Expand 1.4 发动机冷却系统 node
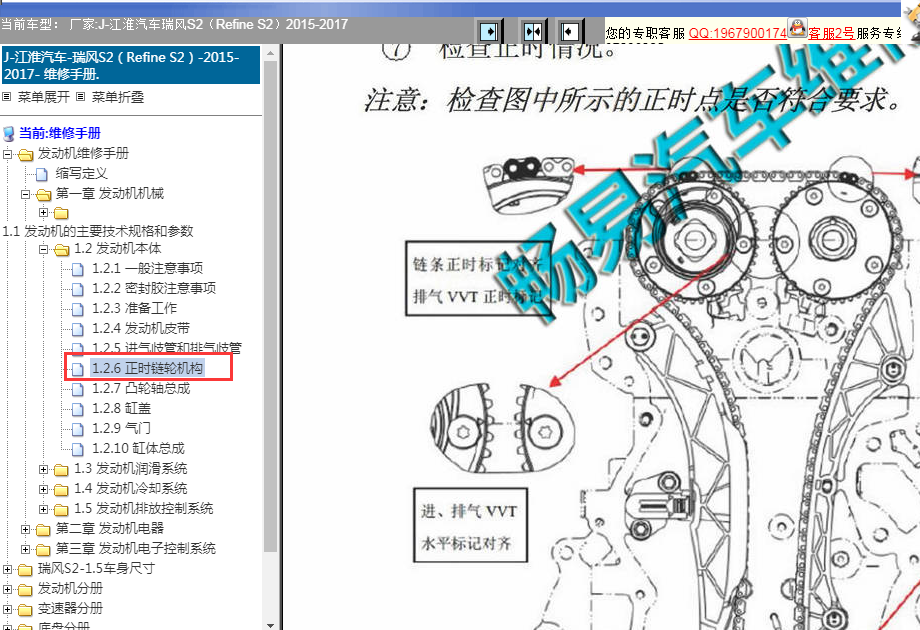The width and height of the screenshot is (920, 630). click(43, 489)
